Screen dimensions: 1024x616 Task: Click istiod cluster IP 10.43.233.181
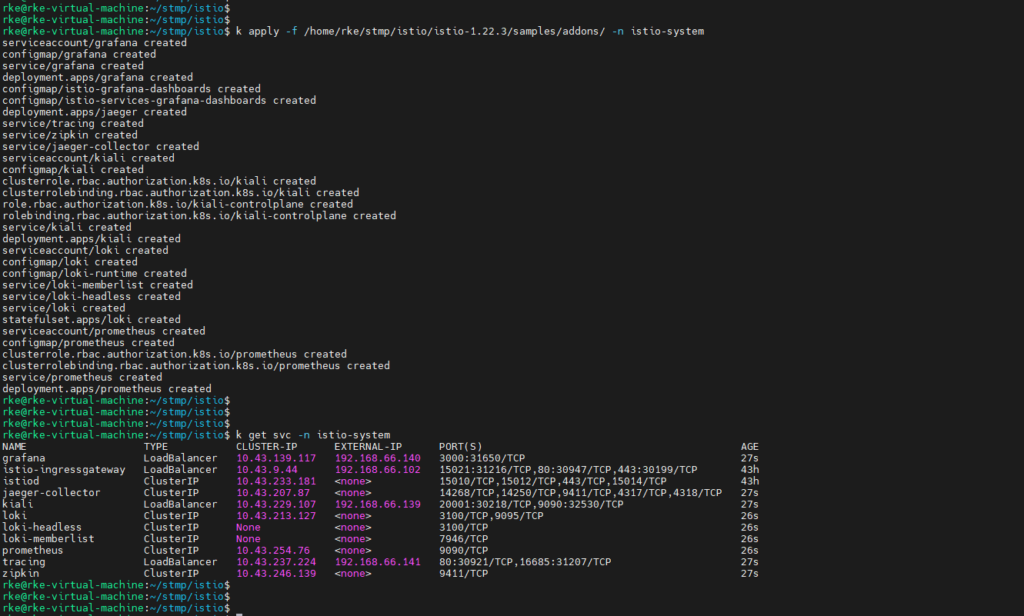pyautogui.click(x=276, y=481)
